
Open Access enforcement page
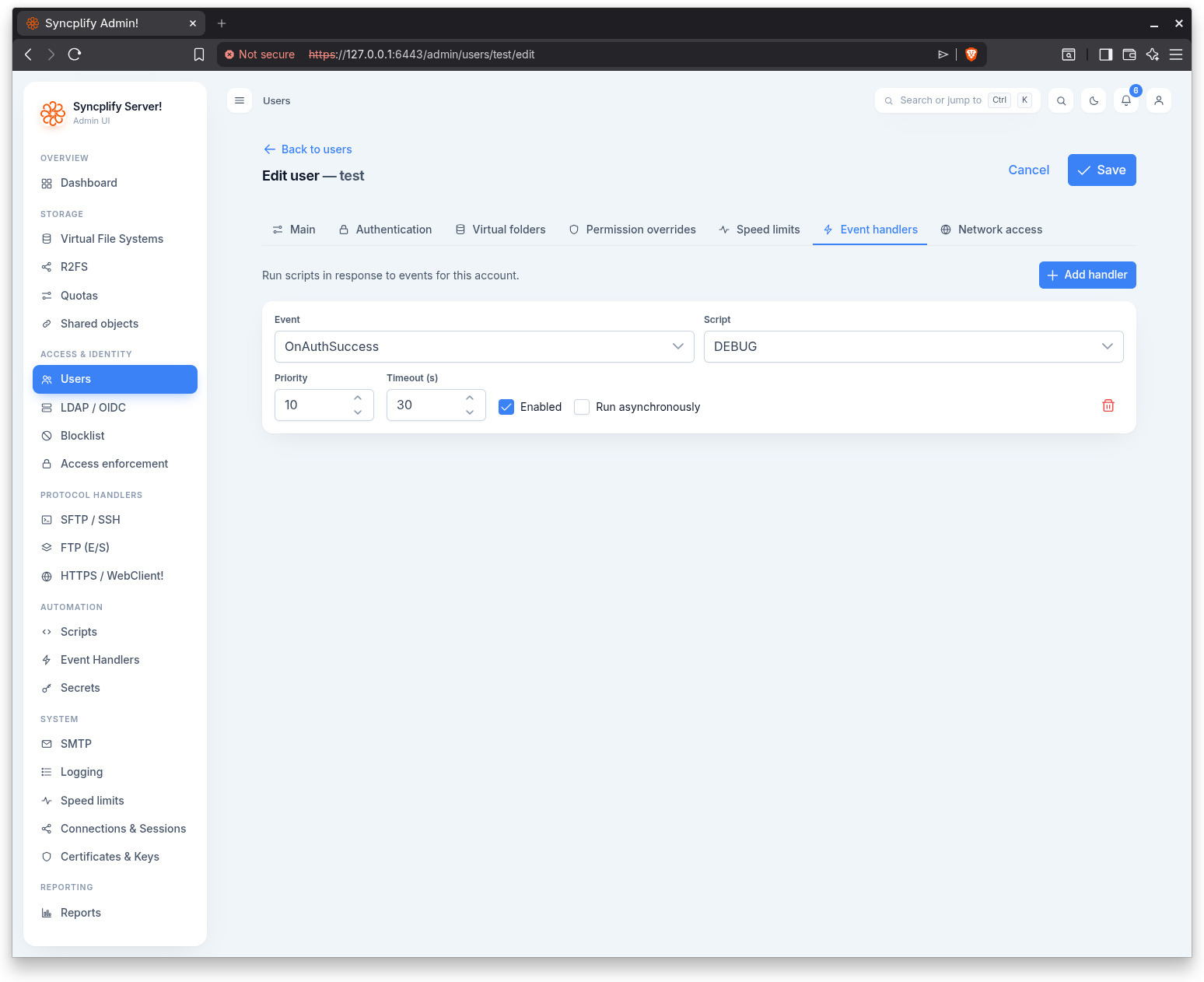[115, 464]
